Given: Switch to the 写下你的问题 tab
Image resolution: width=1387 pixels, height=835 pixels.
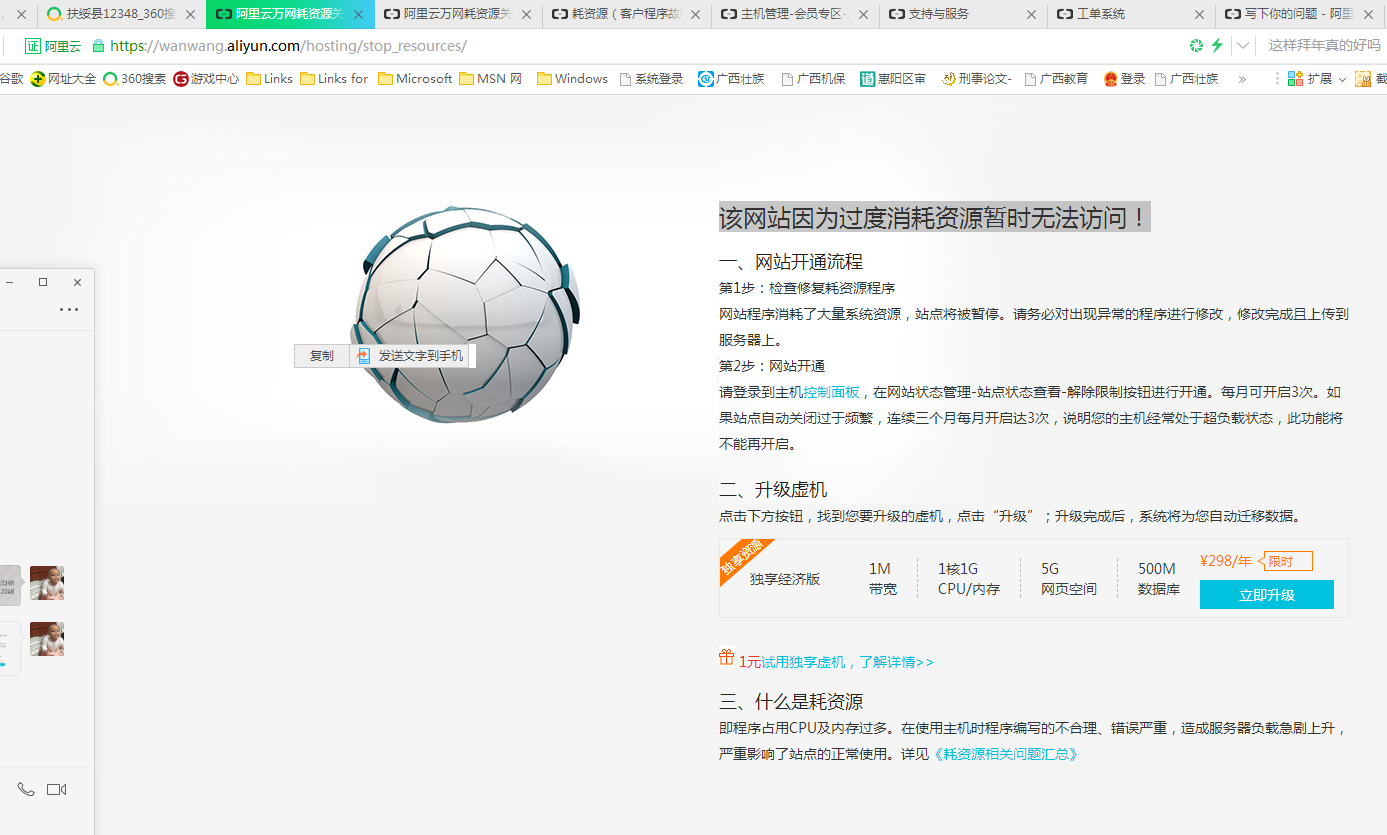Looking at the screenshot, I should [x=1299, y=14].
